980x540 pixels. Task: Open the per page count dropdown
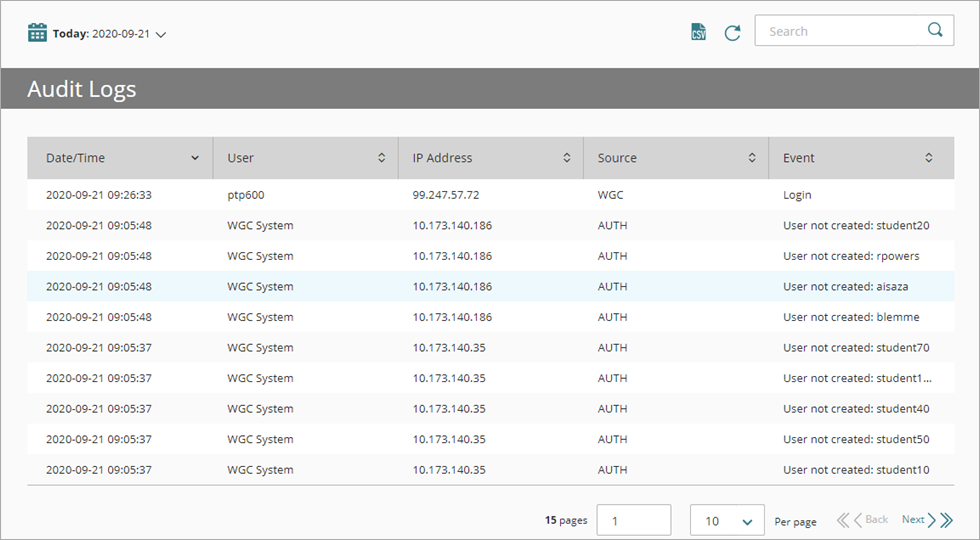pos(727,521)
